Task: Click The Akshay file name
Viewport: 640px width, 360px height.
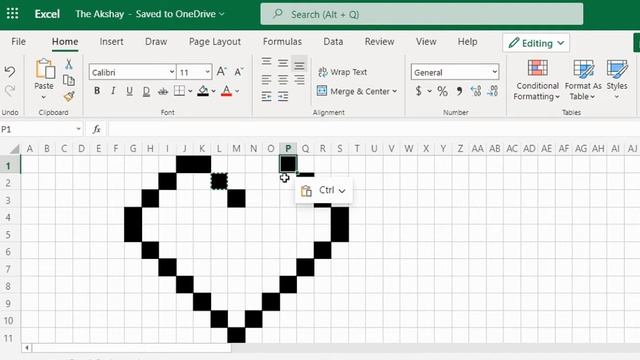Action: 100,14
